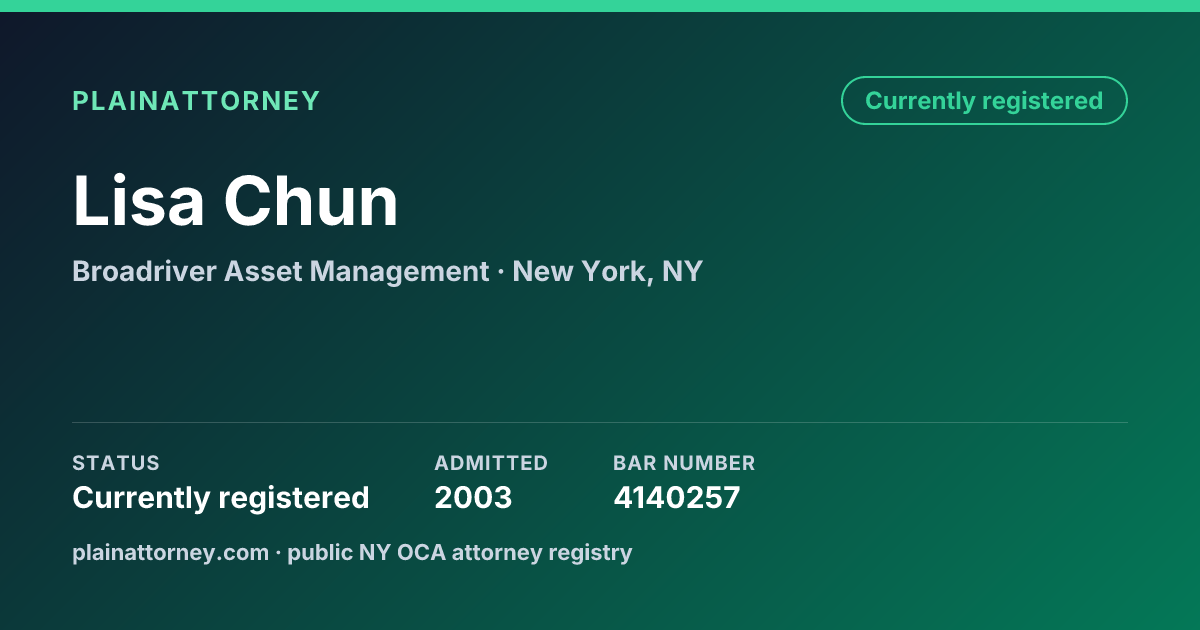Click public NY OCA attorney registry text
The width and height of the screenshot is (1200, 630).
click(x=460, y=552)
